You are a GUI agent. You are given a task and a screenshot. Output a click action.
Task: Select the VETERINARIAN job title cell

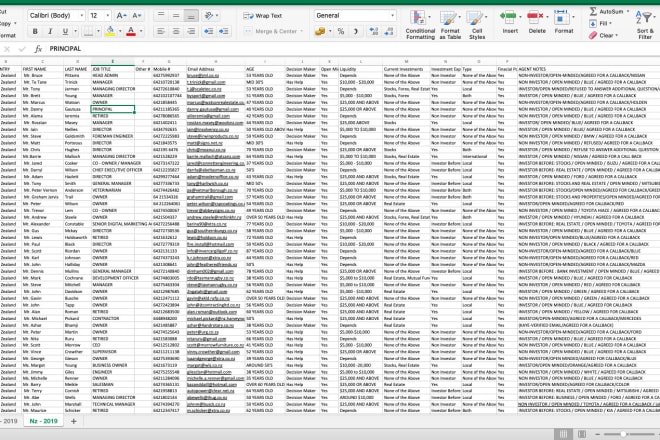coord(112,190)
